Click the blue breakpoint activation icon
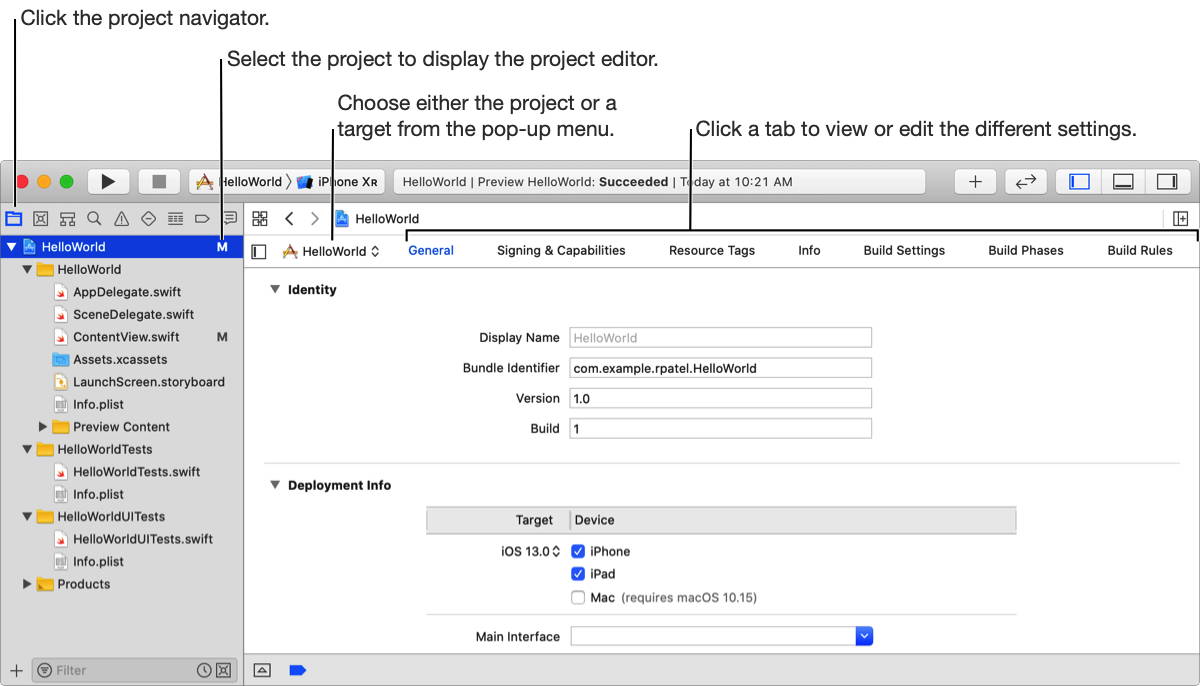 297,670
